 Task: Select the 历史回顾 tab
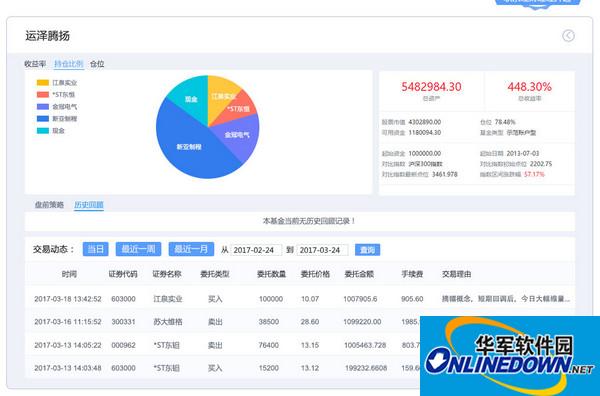pyautogui.click(x=89, y=205)
